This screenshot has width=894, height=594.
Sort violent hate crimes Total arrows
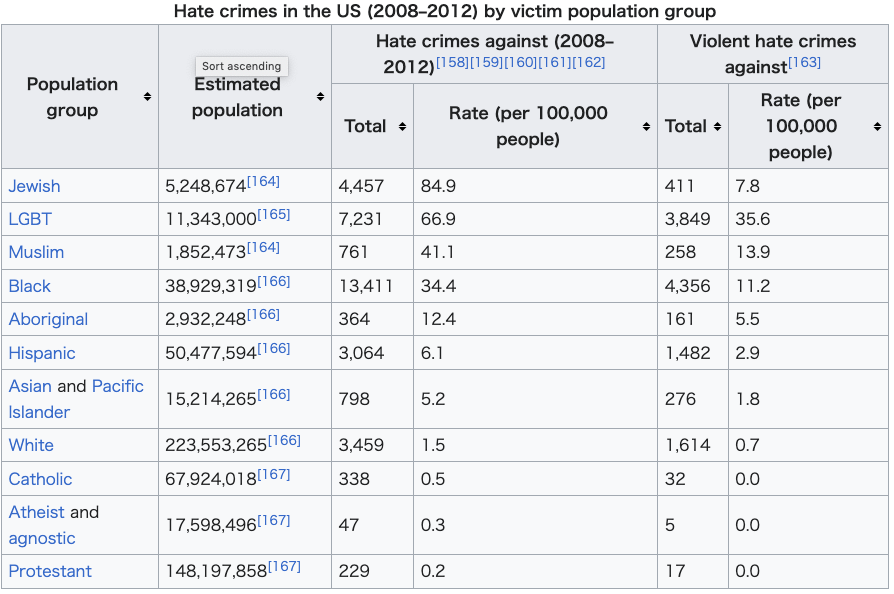717,127
